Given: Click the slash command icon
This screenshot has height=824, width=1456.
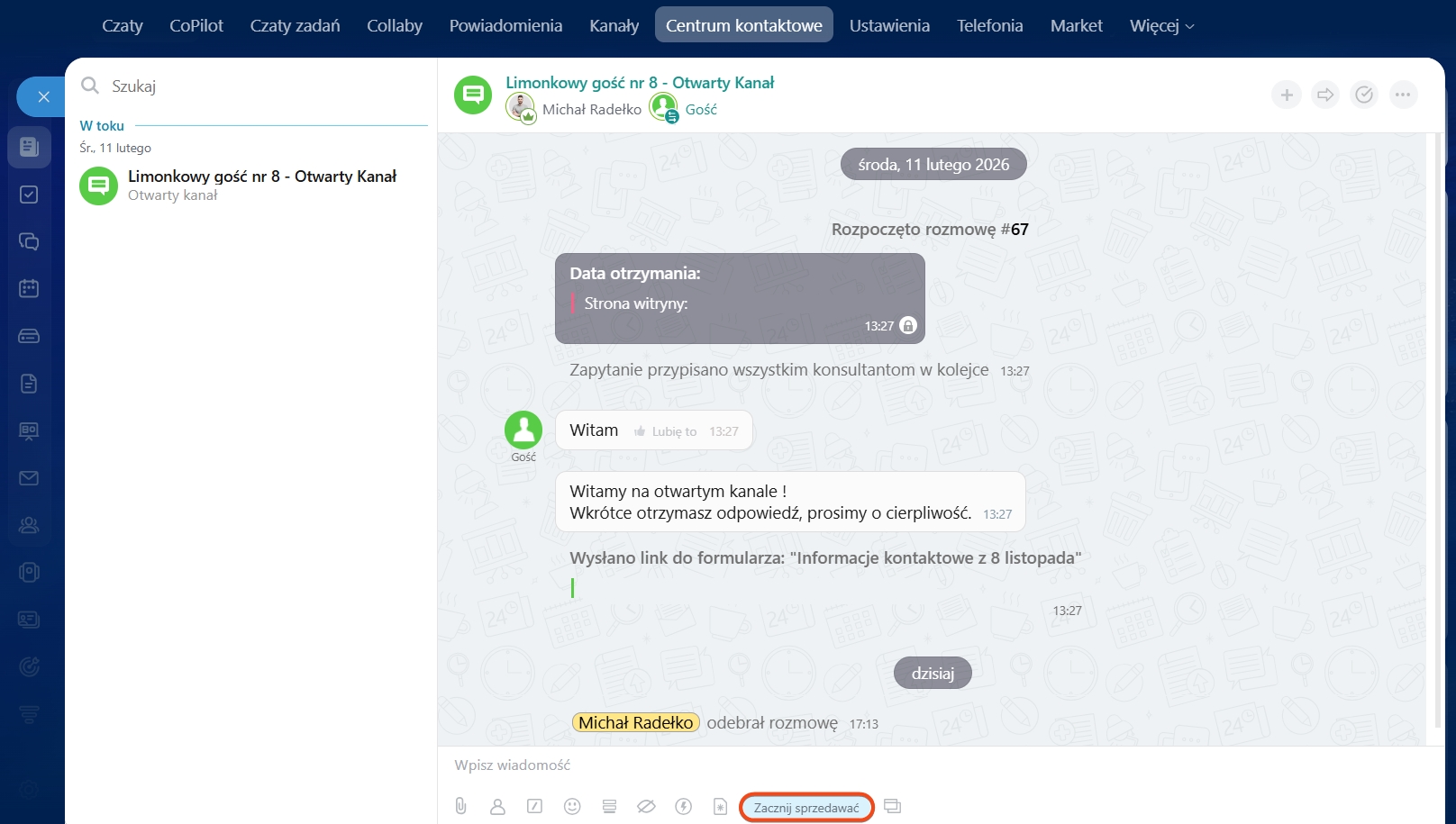Looking at the screenshot, I should pyautogui.click(x=534, y=806).
